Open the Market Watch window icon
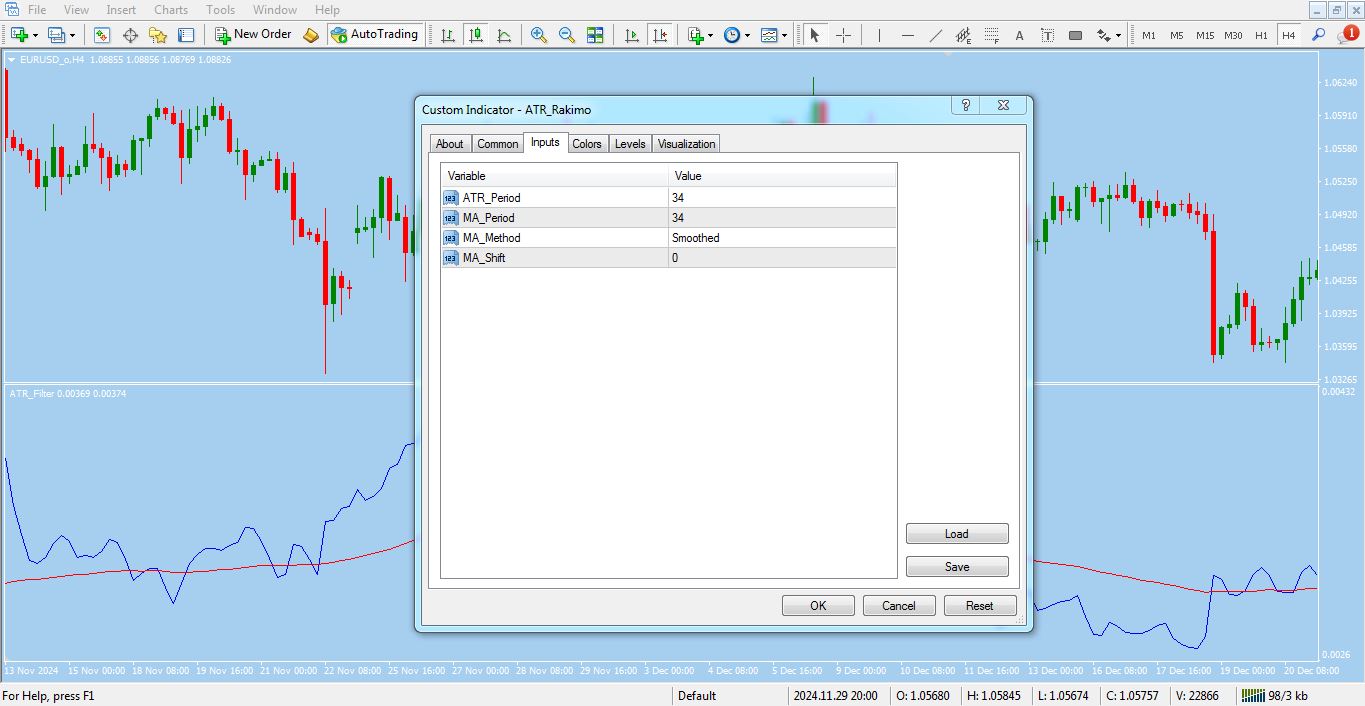 coord(102,35)
